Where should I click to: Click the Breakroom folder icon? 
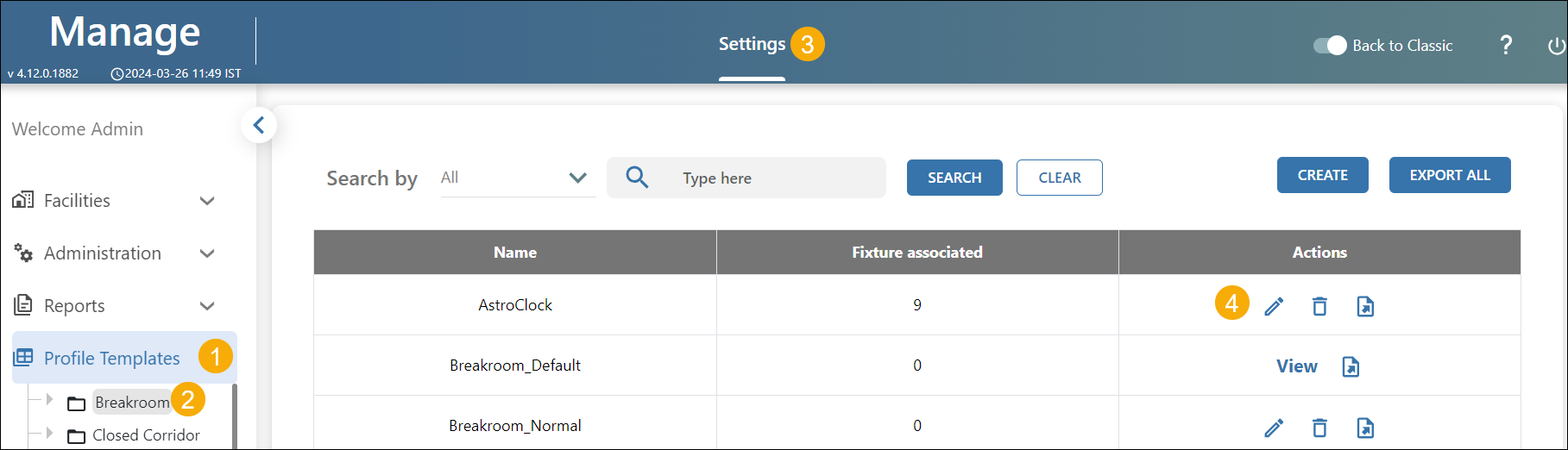tap(77, 403)
